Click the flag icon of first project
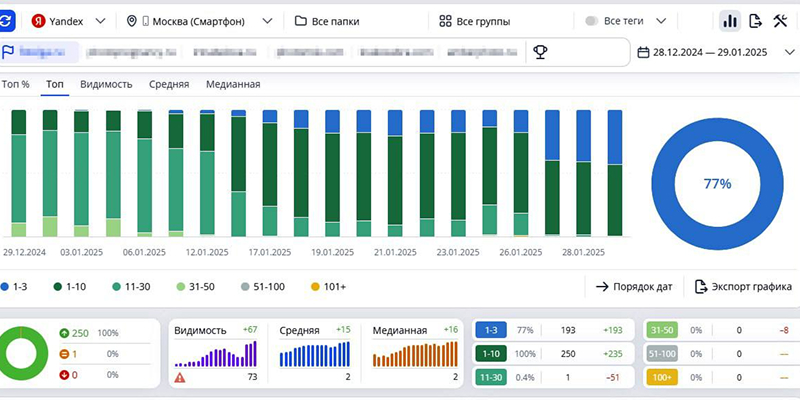The width and height of the screenshot is (800, 400). click(8, 52)
